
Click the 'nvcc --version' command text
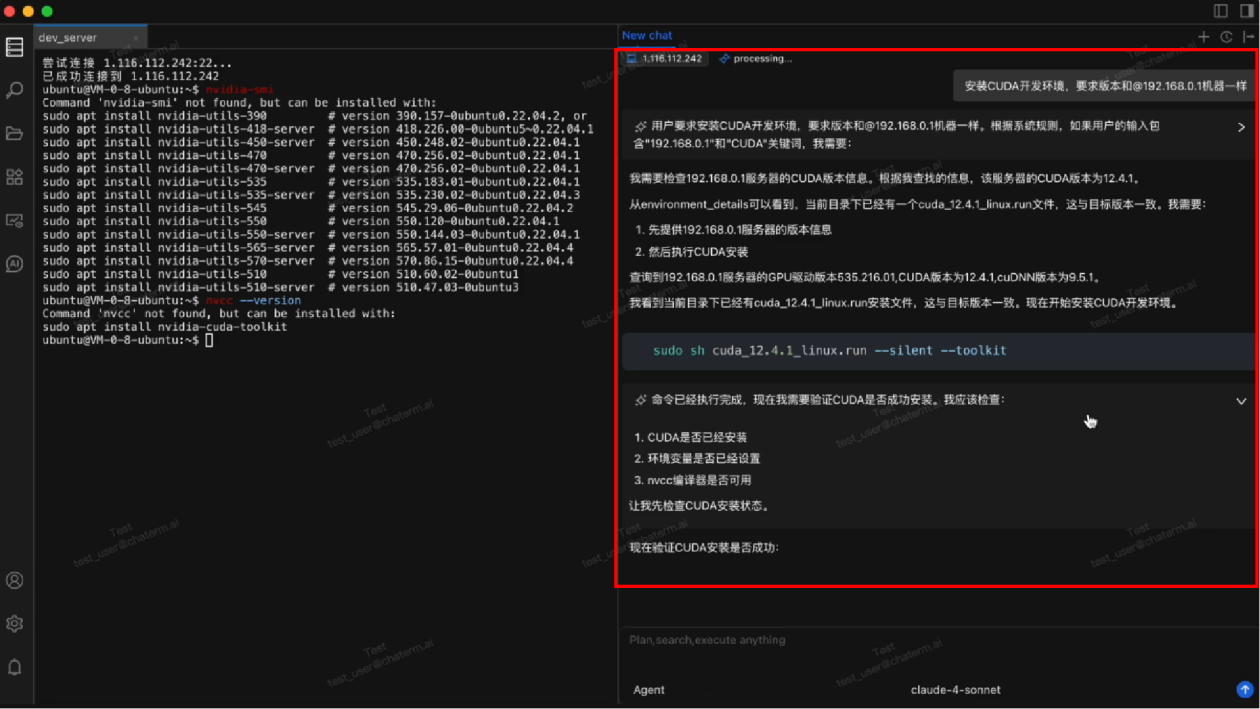click(x=253, y=300)
